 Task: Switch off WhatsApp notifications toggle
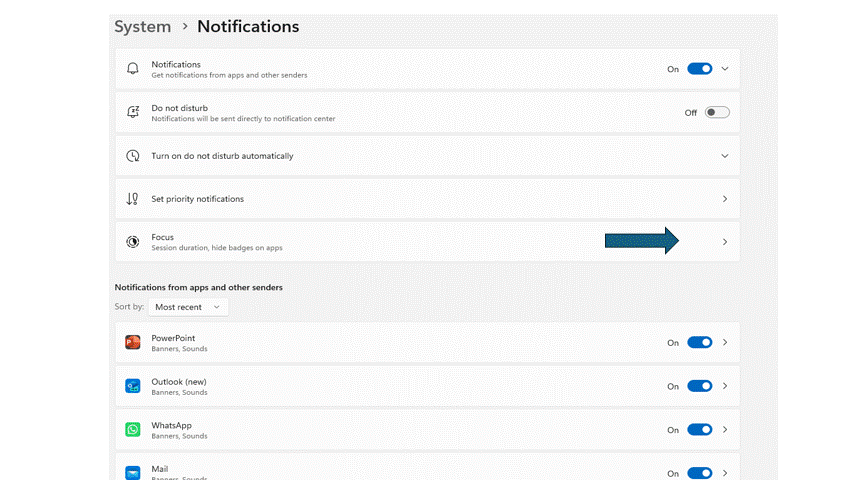(x=700, y=429)
